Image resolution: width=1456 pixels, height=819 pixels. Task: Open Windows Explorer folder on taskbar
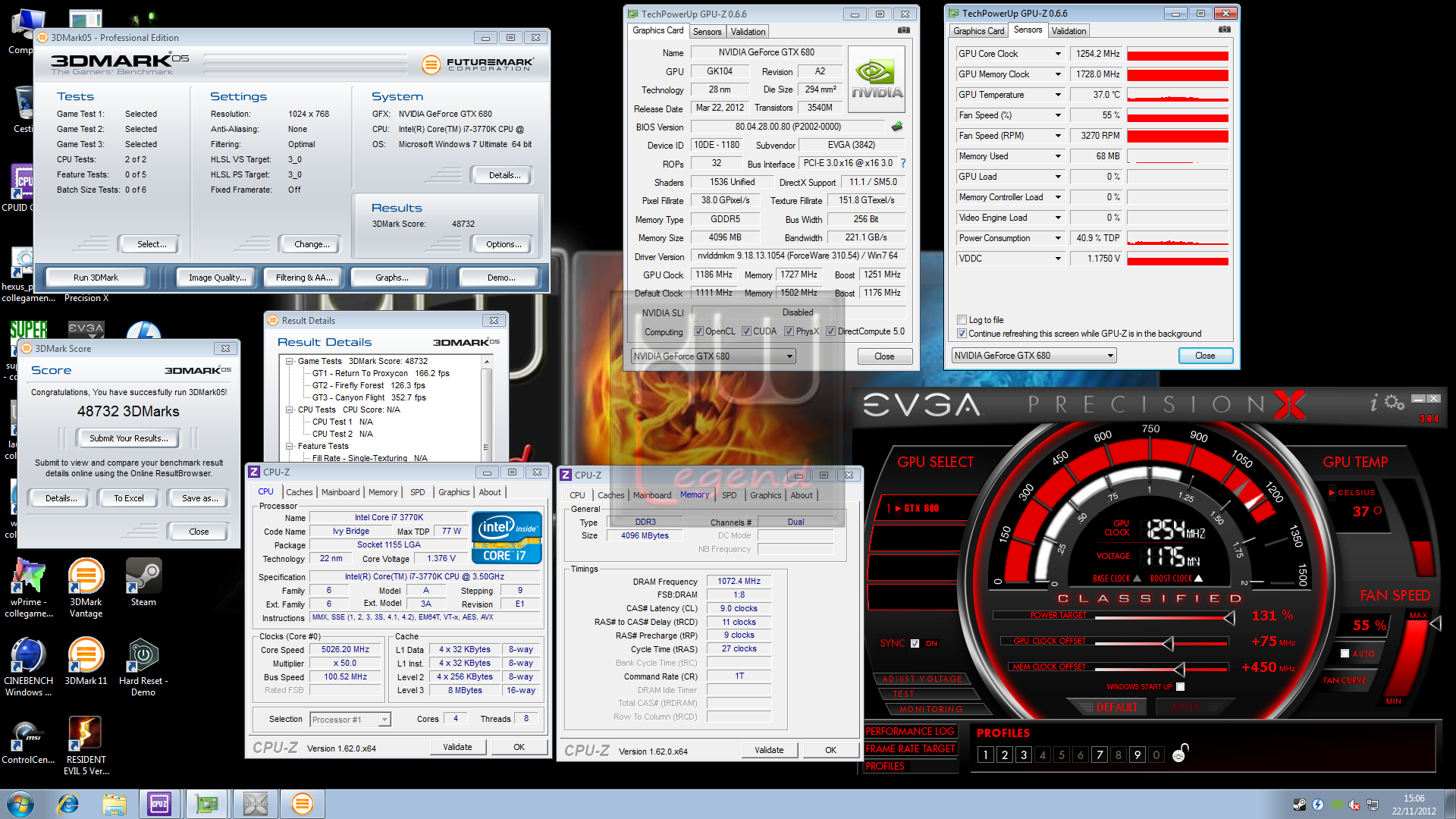click(x=115, y=804)
